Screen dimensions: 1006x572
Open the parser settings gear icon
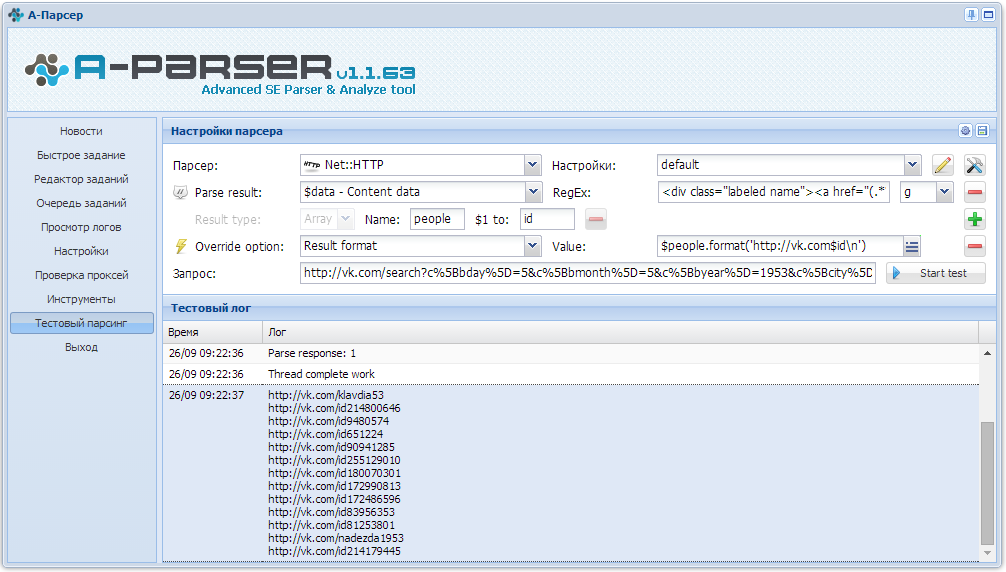pyautogui.click(x=965, y=131)
